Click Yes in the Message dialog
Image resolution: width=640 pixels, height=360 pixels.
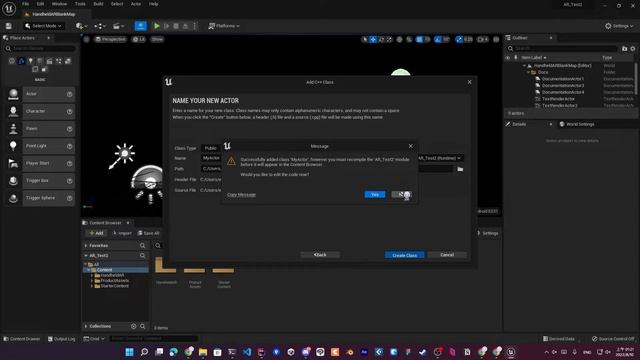[x=375, y=195]
